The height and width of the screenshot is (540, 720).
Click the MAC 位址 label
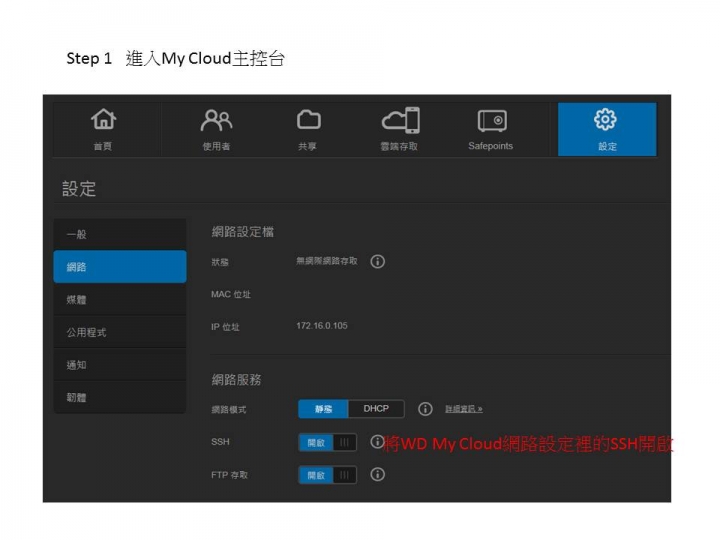click(x=231, y=294)
